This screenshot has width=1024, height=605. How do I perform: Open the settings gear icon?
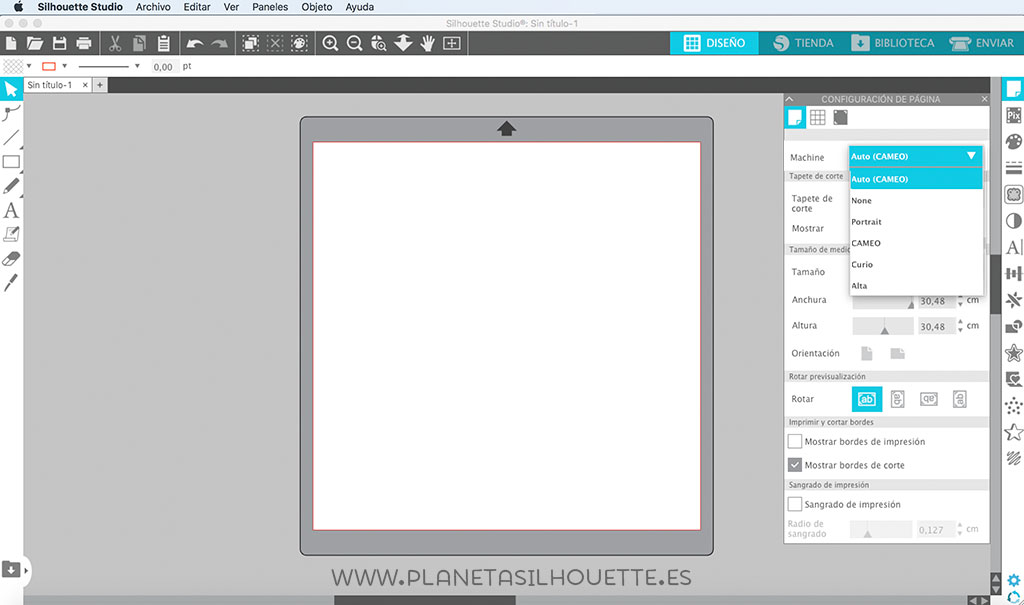click(1014, 580)
